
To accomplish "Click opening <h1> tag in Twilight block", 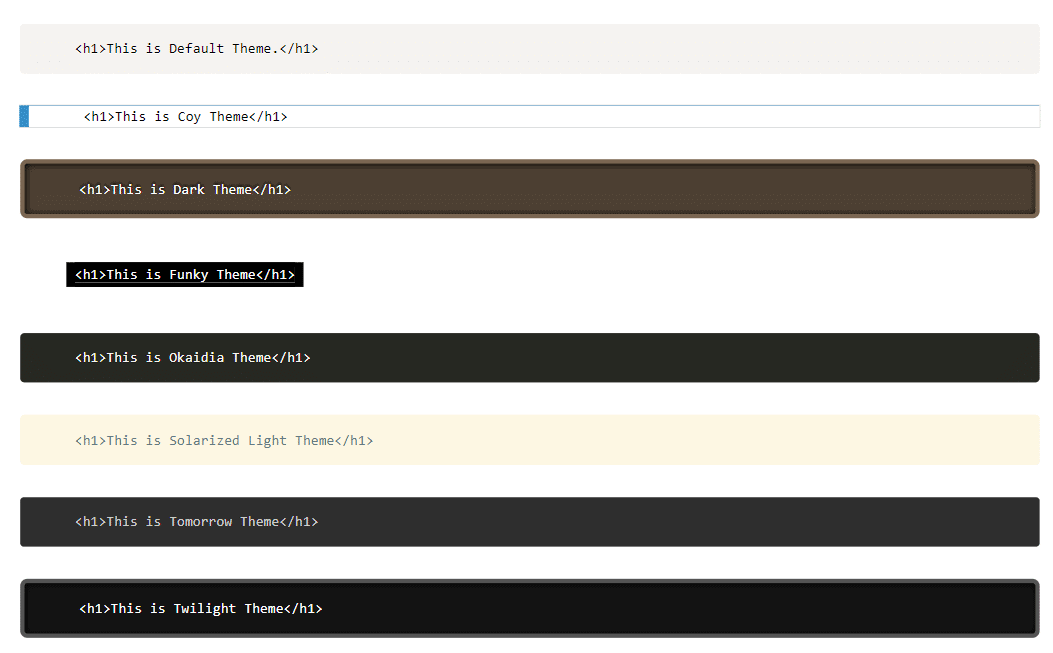I will pos(95,609).
